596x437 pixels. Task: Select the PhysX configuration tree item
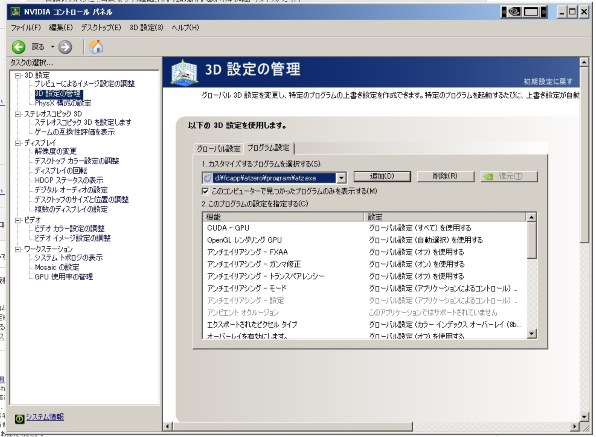[x=63, y=103]
